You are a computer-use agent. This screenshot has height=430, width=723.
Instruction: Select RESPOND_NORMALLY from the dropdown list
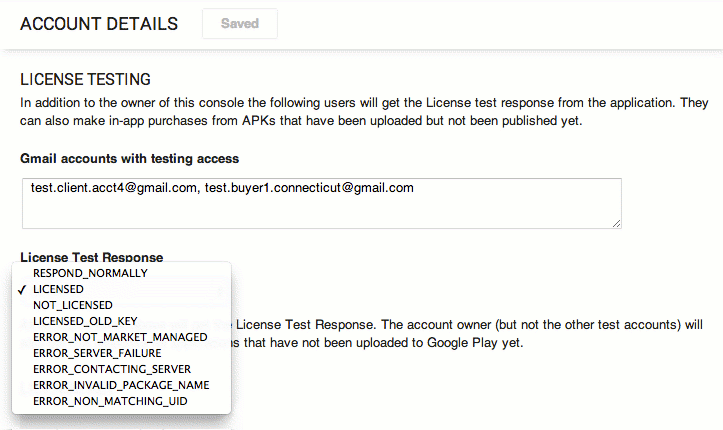coord(90,273)
